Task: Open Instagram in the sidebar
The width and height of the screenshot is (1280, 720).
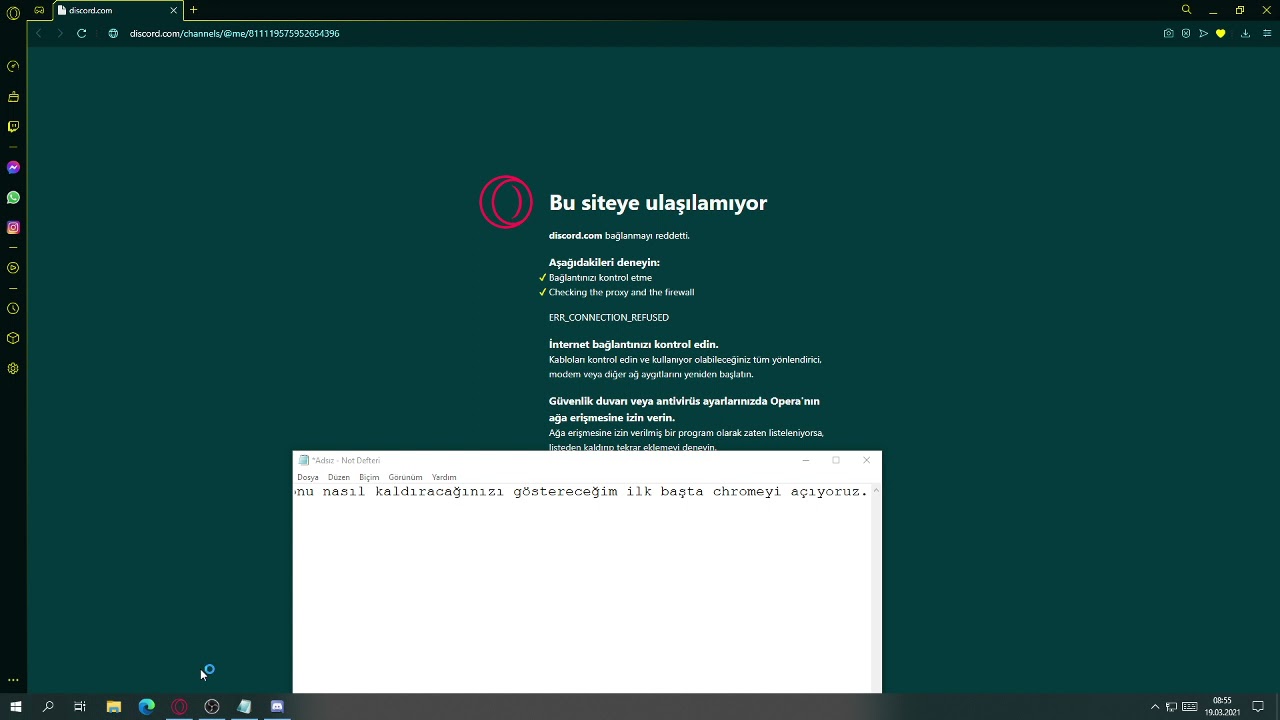Action: coord(13,228)
